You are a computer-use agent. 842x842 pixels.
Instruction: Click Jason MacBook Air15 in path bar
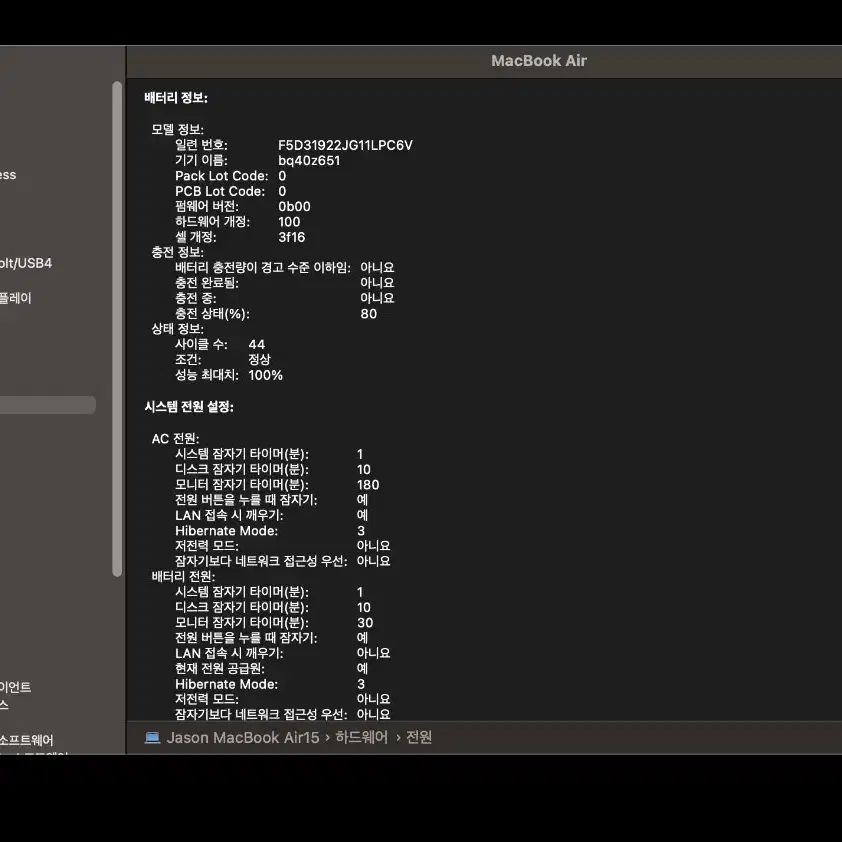point(243,737)
